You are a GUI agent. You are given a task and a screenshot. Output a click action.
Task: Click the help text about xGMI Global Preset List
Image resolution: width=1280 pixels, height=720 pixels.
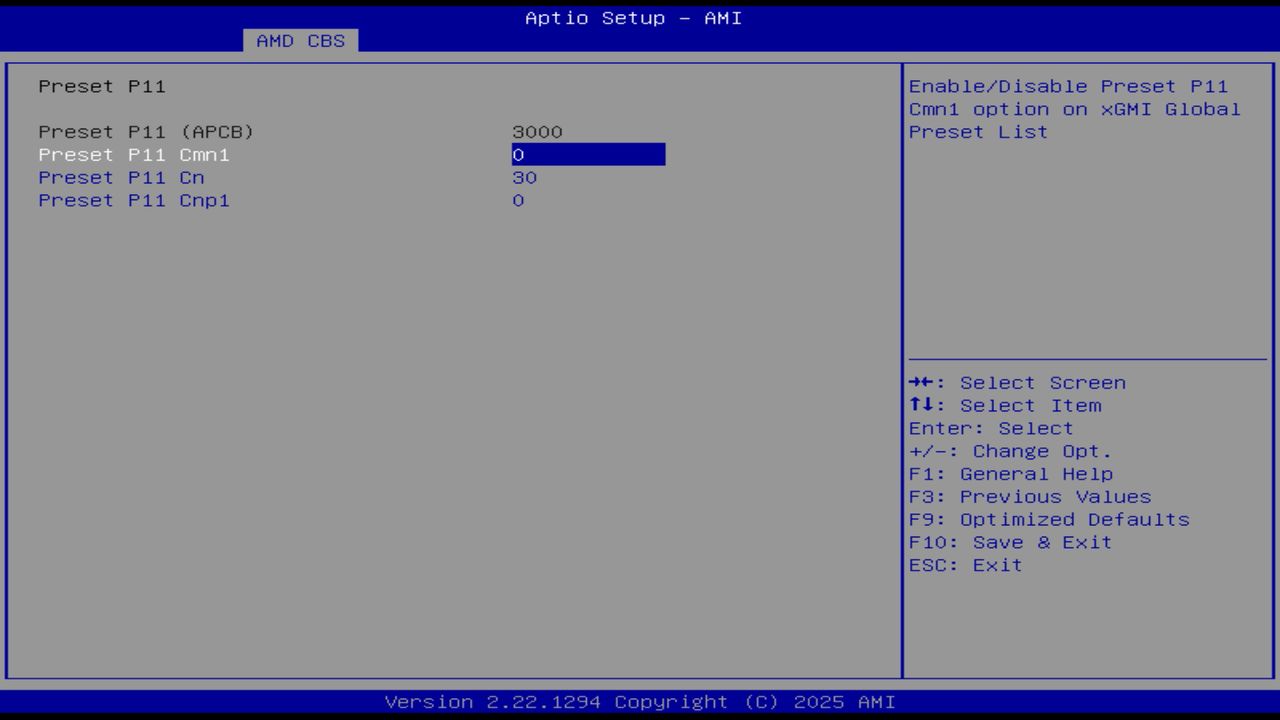pos(1074,109)
